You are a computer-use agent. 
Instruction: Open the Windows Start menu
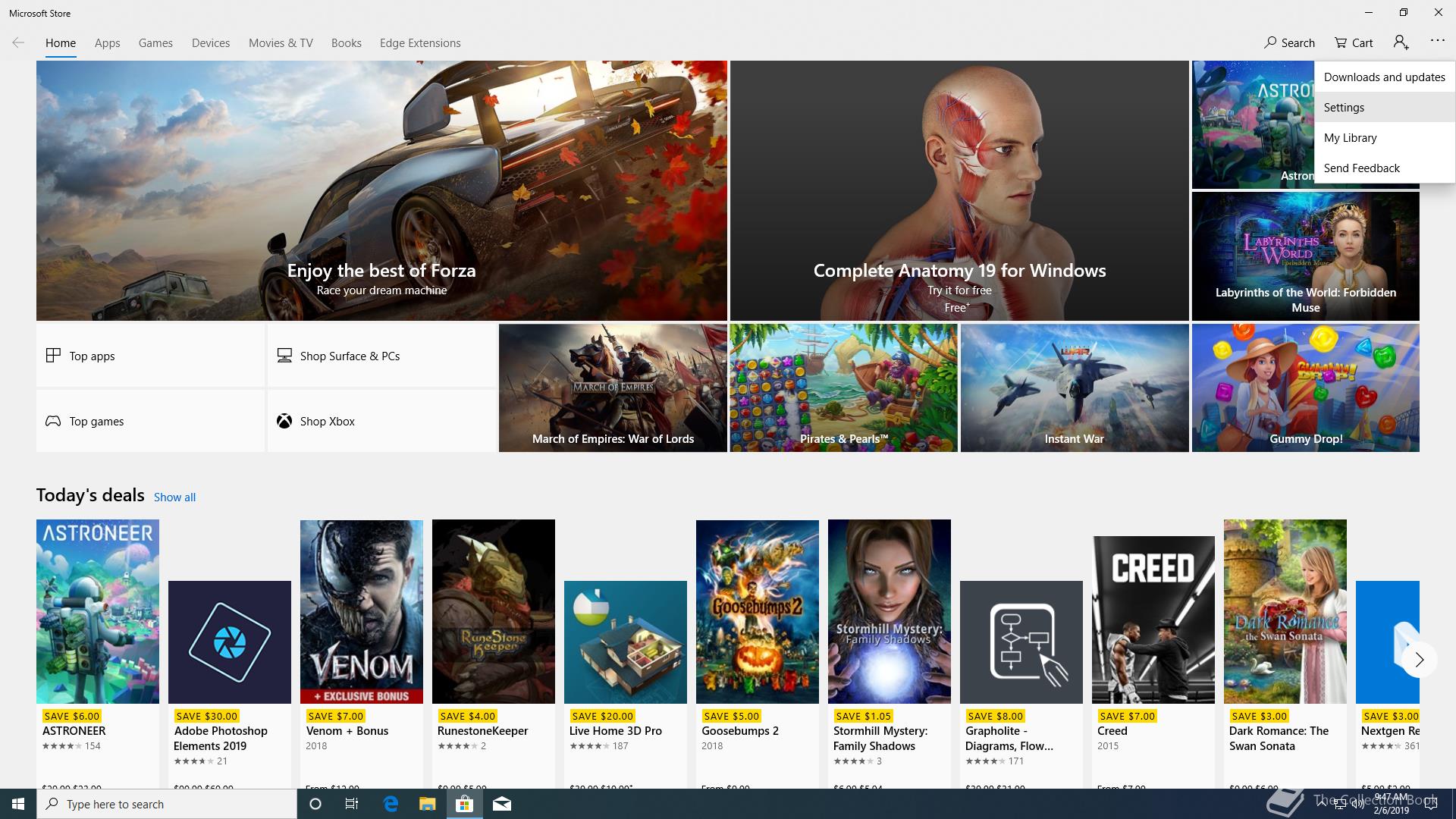tap(18, 804)
